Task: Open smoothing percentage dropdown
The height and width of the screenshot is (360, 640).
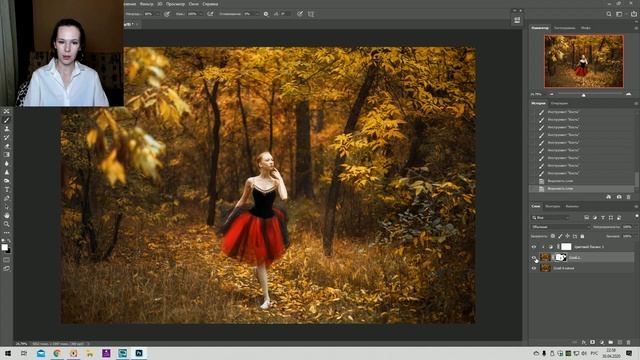Action: (x=257, y=14)
